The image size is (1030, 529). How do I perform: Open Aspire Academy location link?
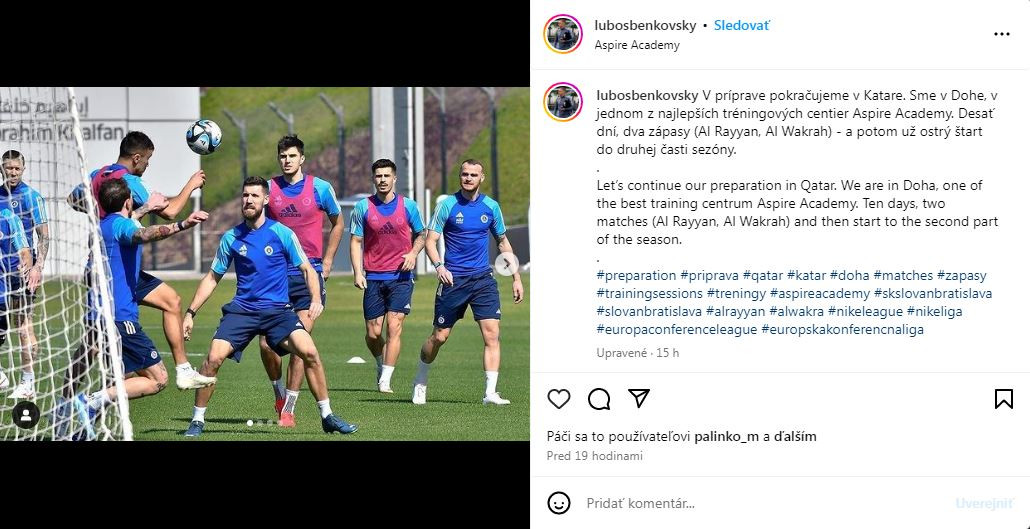point(637,45)
